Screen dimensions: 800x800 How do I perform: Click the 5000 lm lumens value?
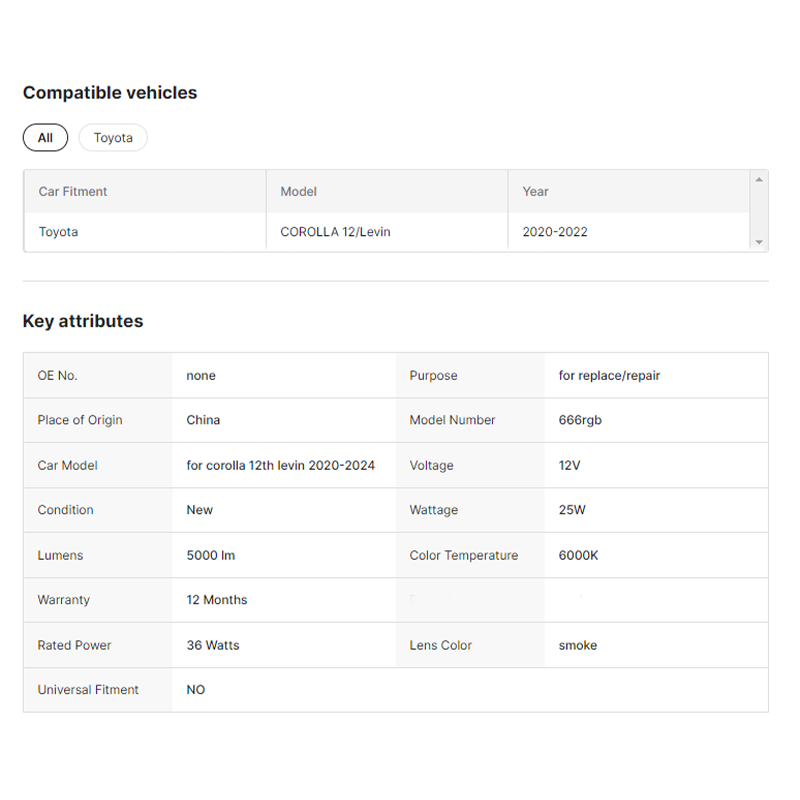coord(211,555)
